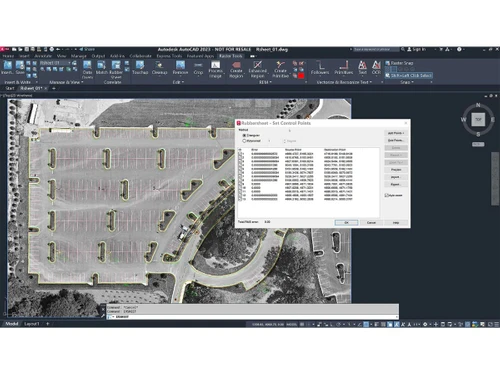The image size is (500, 375).
Task: Click the Add Points button
Action: [x=396, y=133]
